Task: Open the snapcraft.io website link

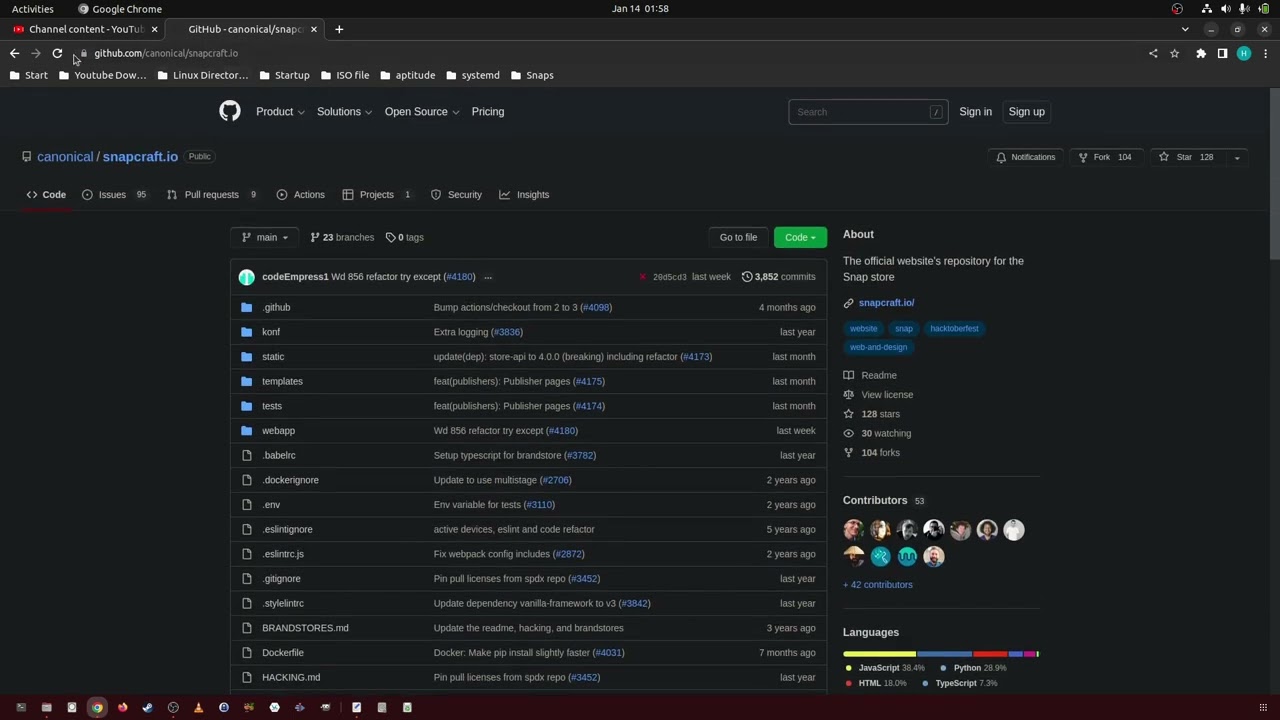Action: (886, 303)
